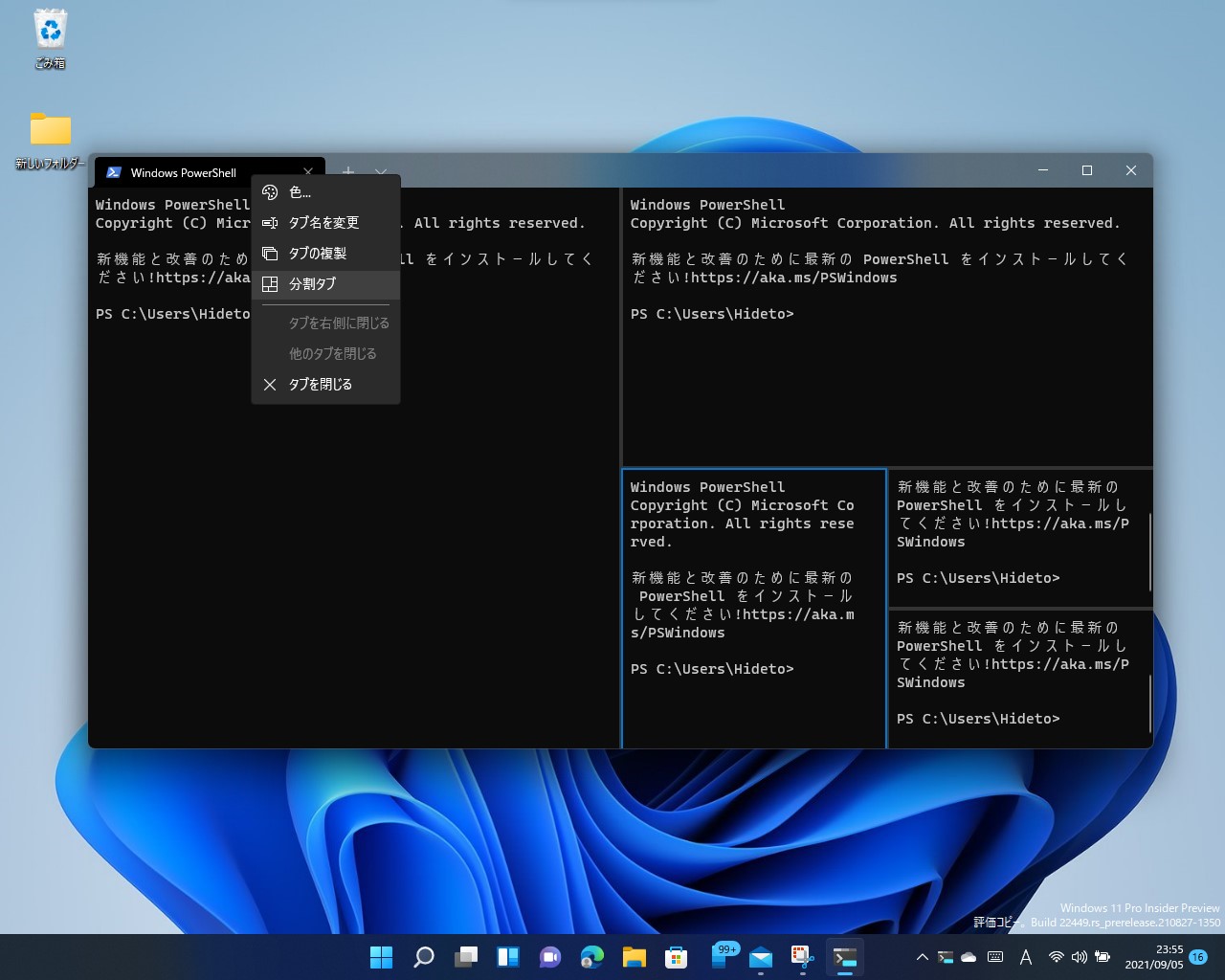Click the split-pane icon beside 分割タブ
The image size is (1225, 980).
(270, 284)
